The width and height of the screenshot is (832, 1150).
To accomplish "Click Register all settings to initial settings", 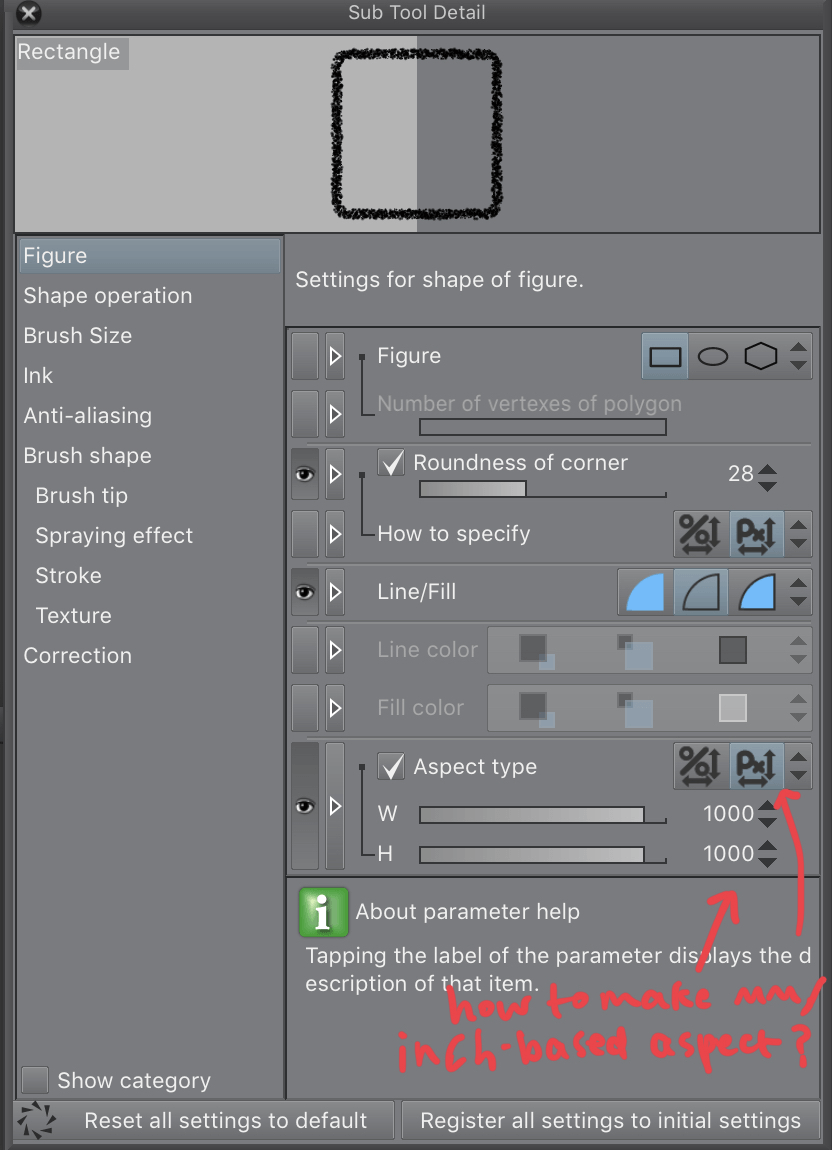I will pyautogui.click(x=610, y=1121).
